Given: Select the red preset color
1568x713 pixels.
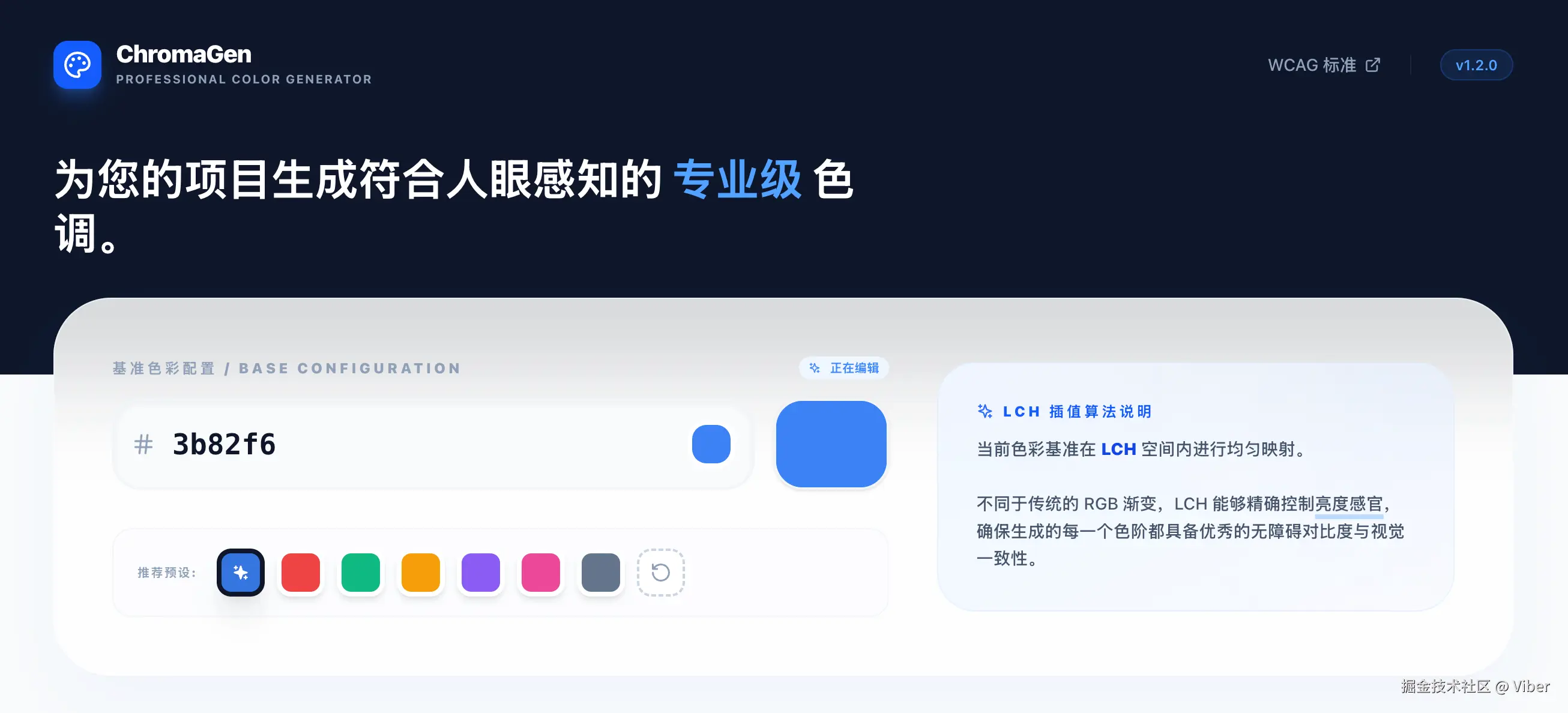Looking at the screenshot, I should click(301, 572).
